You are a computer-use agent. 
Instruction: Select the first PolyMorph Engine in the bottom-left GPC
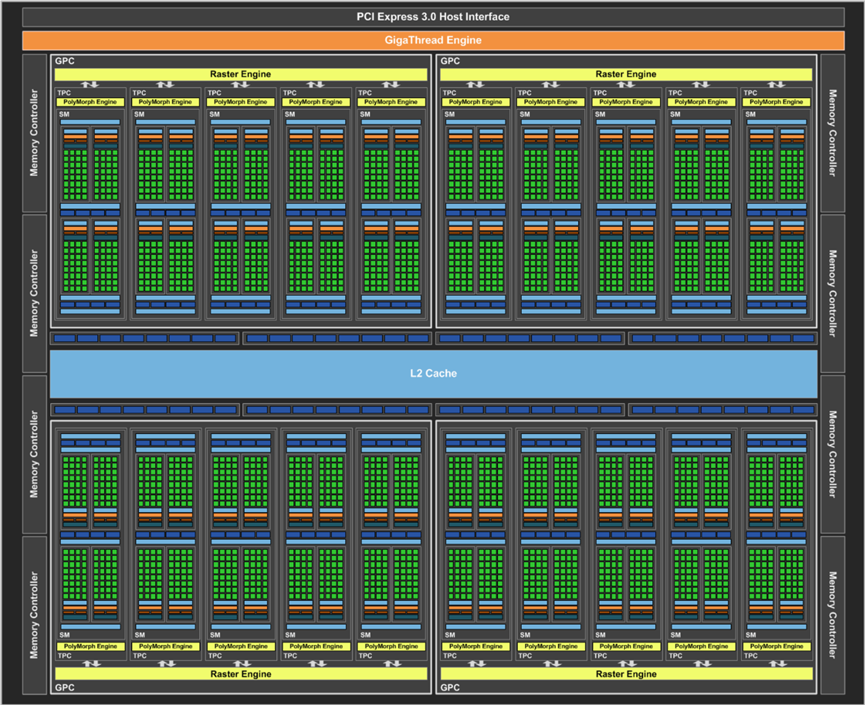(90, 646)
